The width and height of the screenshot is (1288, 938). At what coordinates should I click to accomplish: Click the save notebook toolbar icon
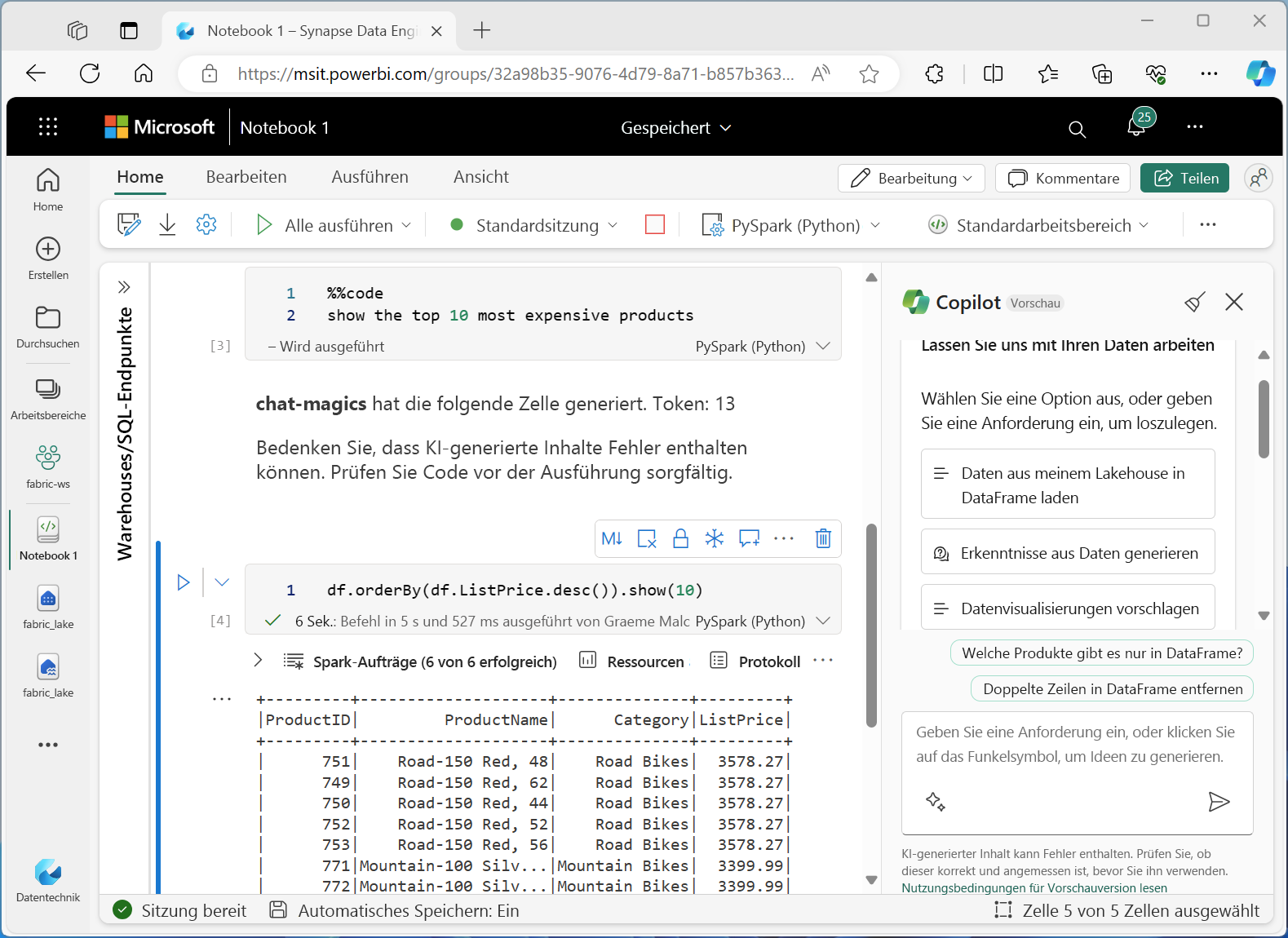point(129,224)
